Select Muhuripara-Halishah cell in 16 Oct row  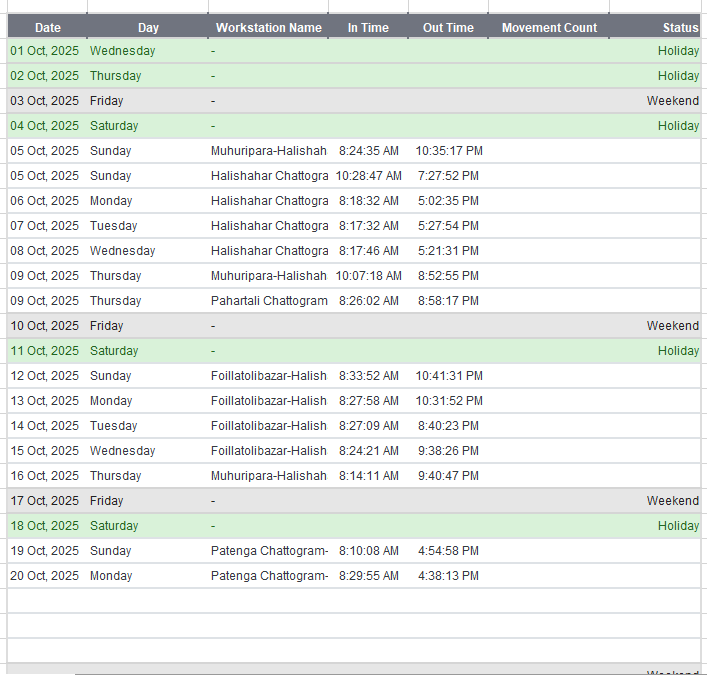coord(268,476)
